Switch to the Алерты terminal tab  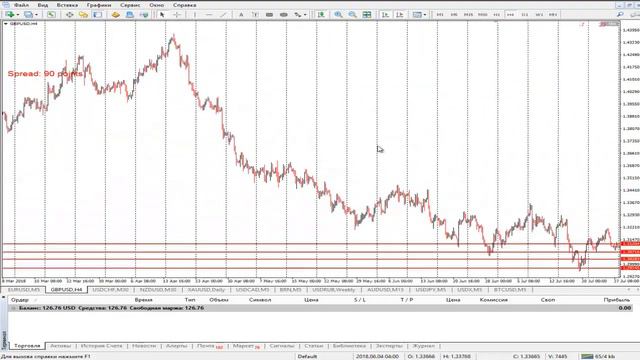pos(176,346)
